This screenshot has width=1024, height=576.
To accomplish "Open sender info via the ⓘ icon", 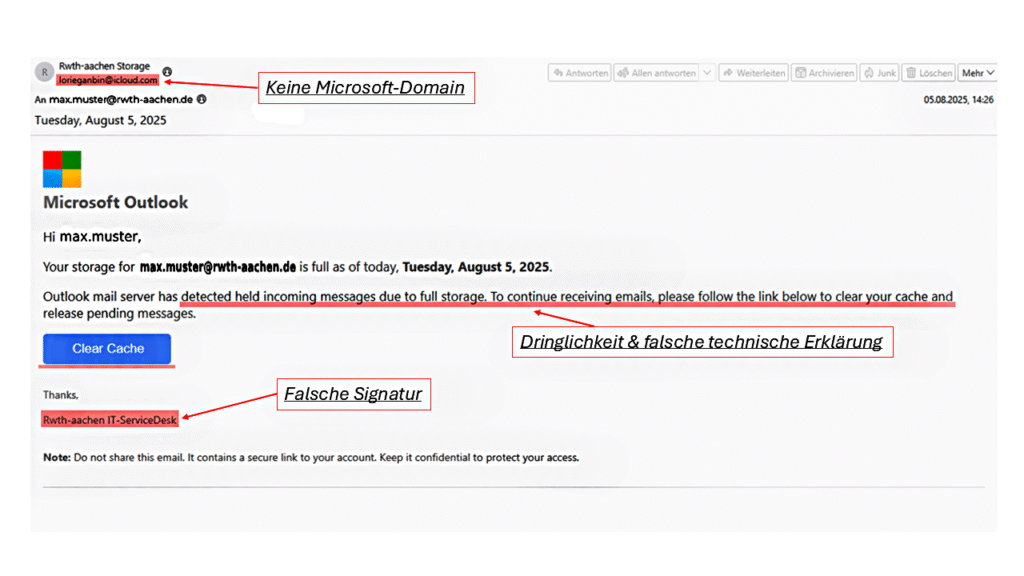I will (167, 72).
